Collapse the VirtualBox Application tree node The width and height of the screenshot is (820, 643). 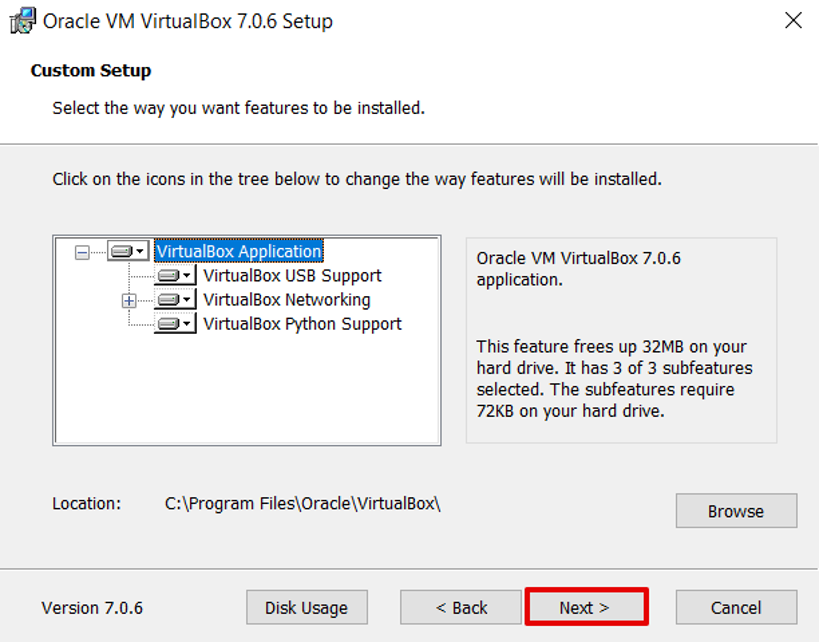[x=82, y=252]
